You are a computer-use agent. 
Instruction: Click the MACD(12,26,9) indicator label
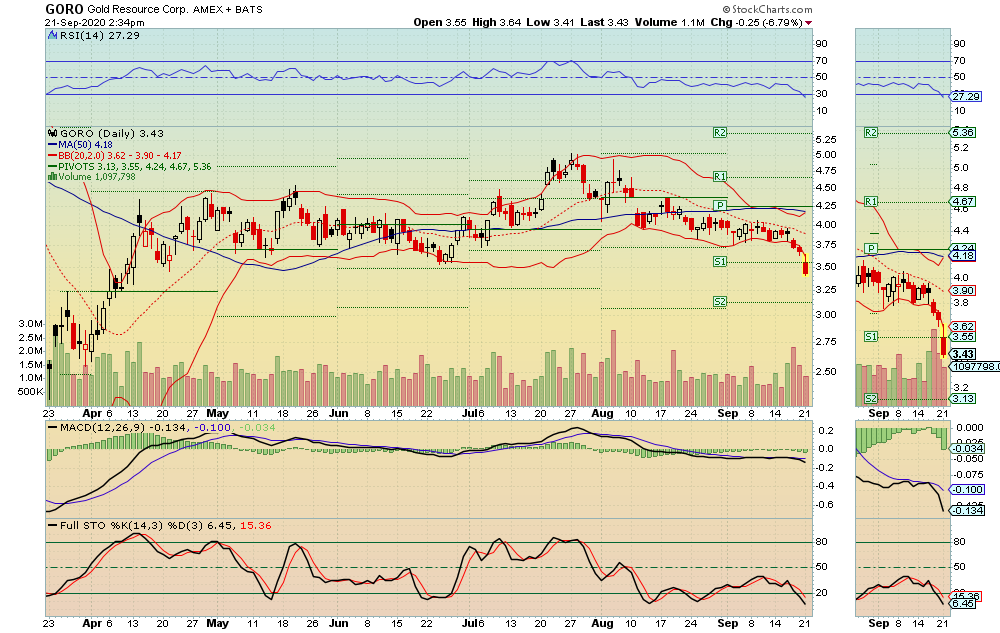point(103,427)
